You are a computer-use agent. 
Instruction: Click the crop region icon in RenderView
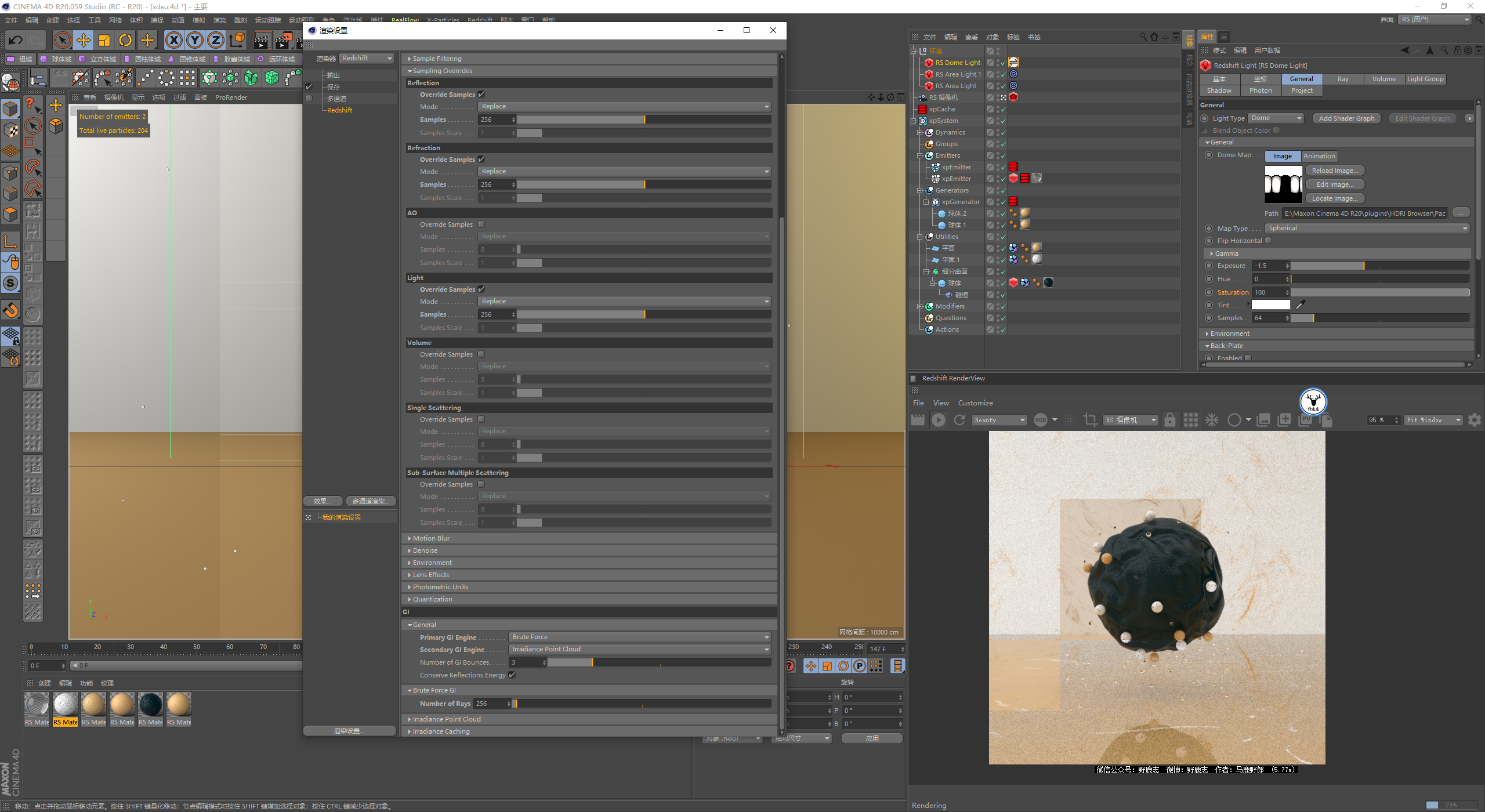(x=1090, y=420)
